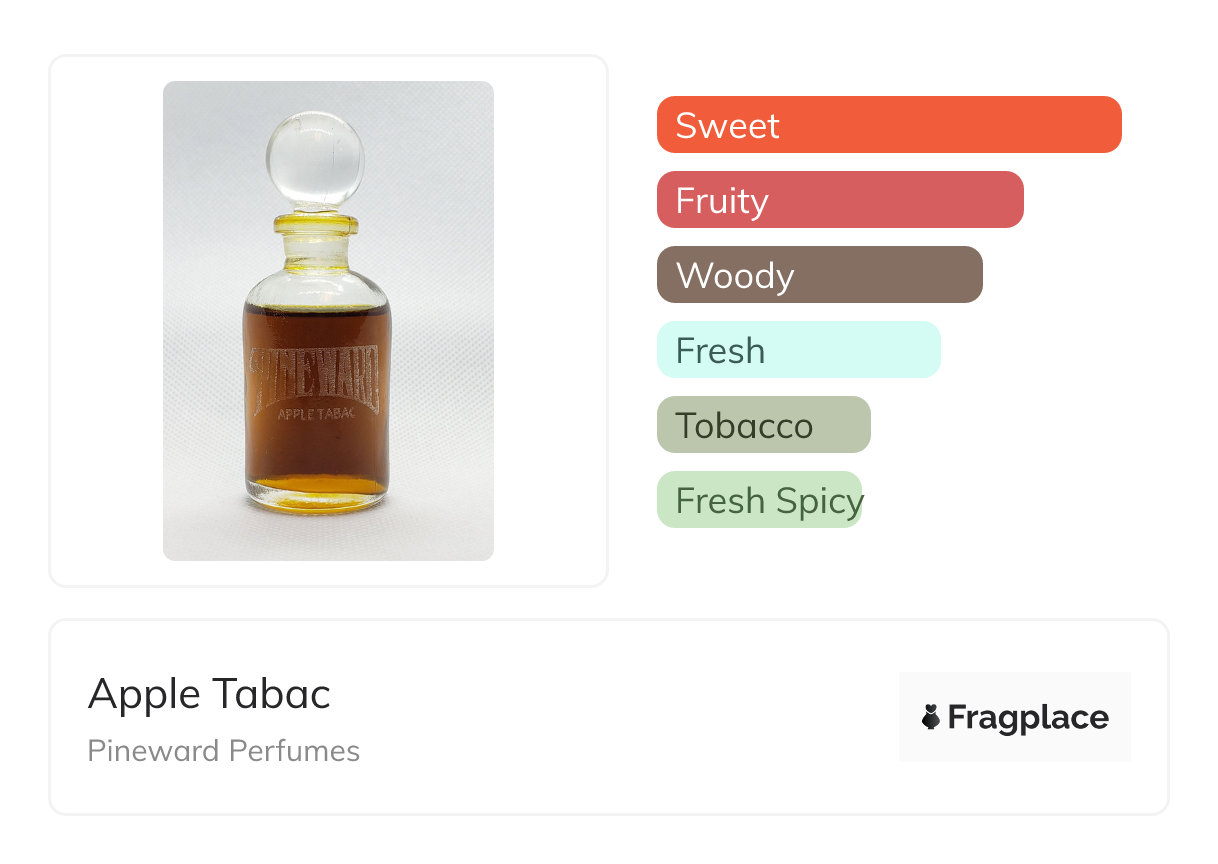
Task: Click the word Sweet inside its bar
Action: (x=727, y=126)
